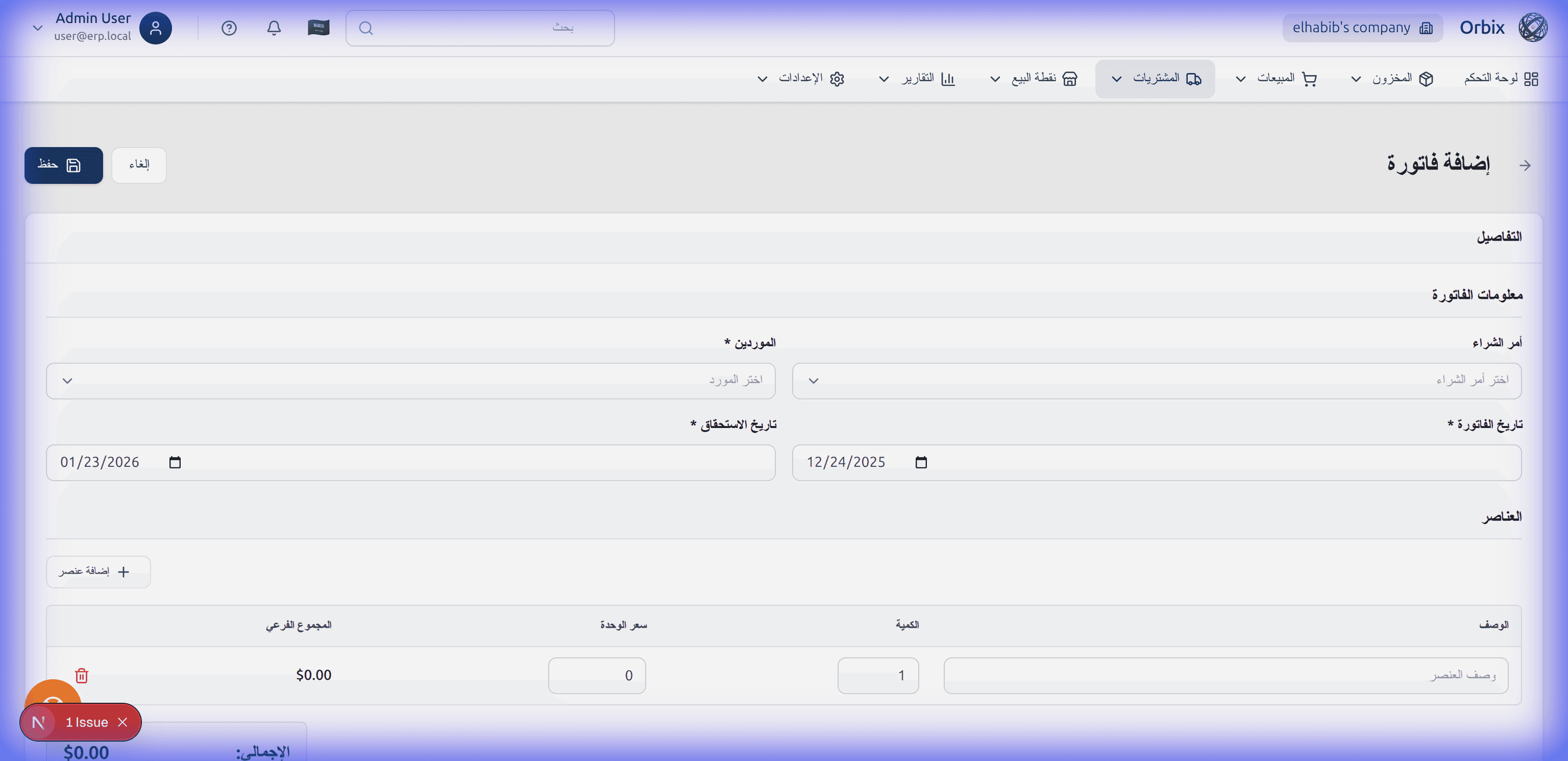Click the Orbix globe logo
Viewport: 1568px width, 761px height.
1533,28
